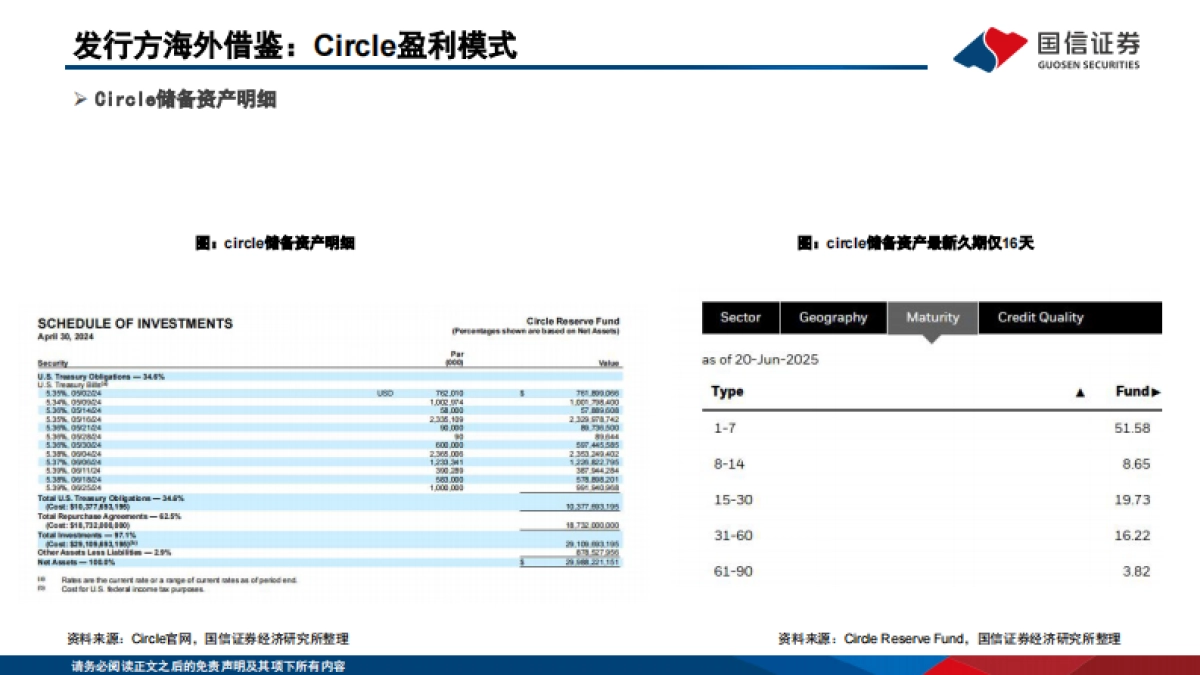Switch to the Credit Quality tab
Screen dimensions: 1200x675
pyautogui.click(x=1040, y=317)
